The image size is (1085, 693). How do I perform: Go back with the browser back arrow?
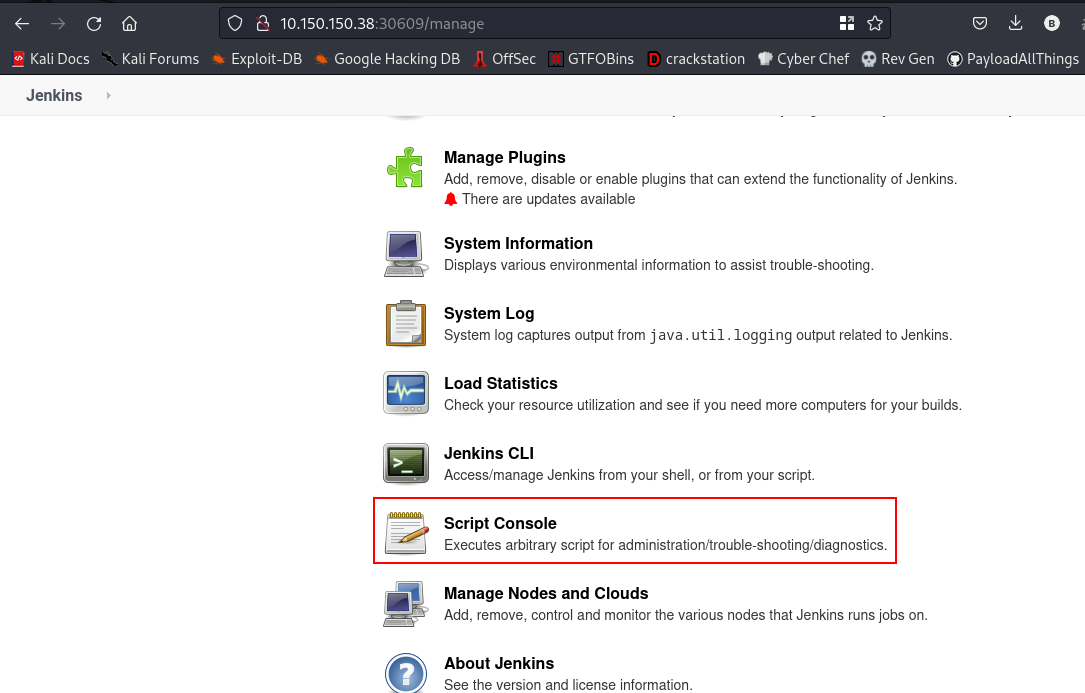22,24
